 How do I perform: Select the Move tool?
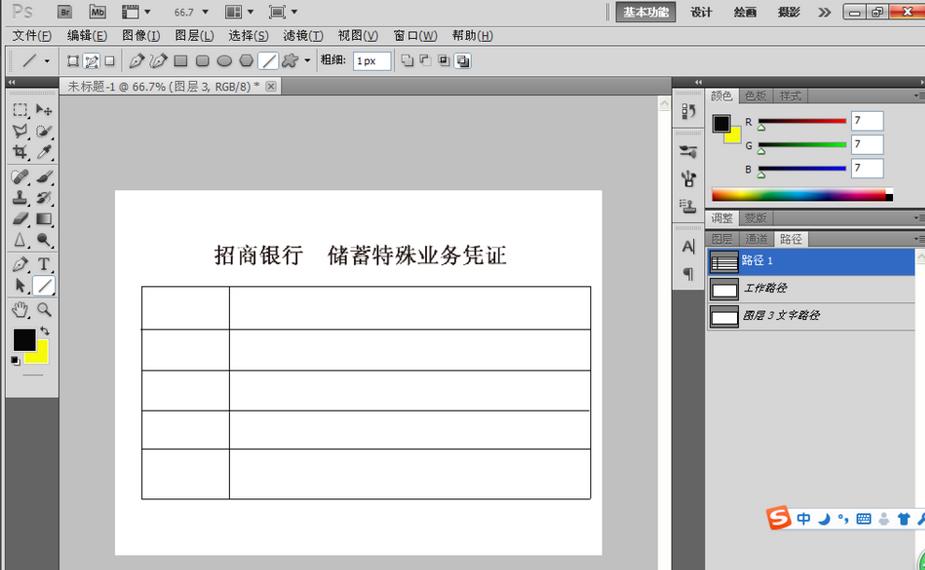coord(44,110)
